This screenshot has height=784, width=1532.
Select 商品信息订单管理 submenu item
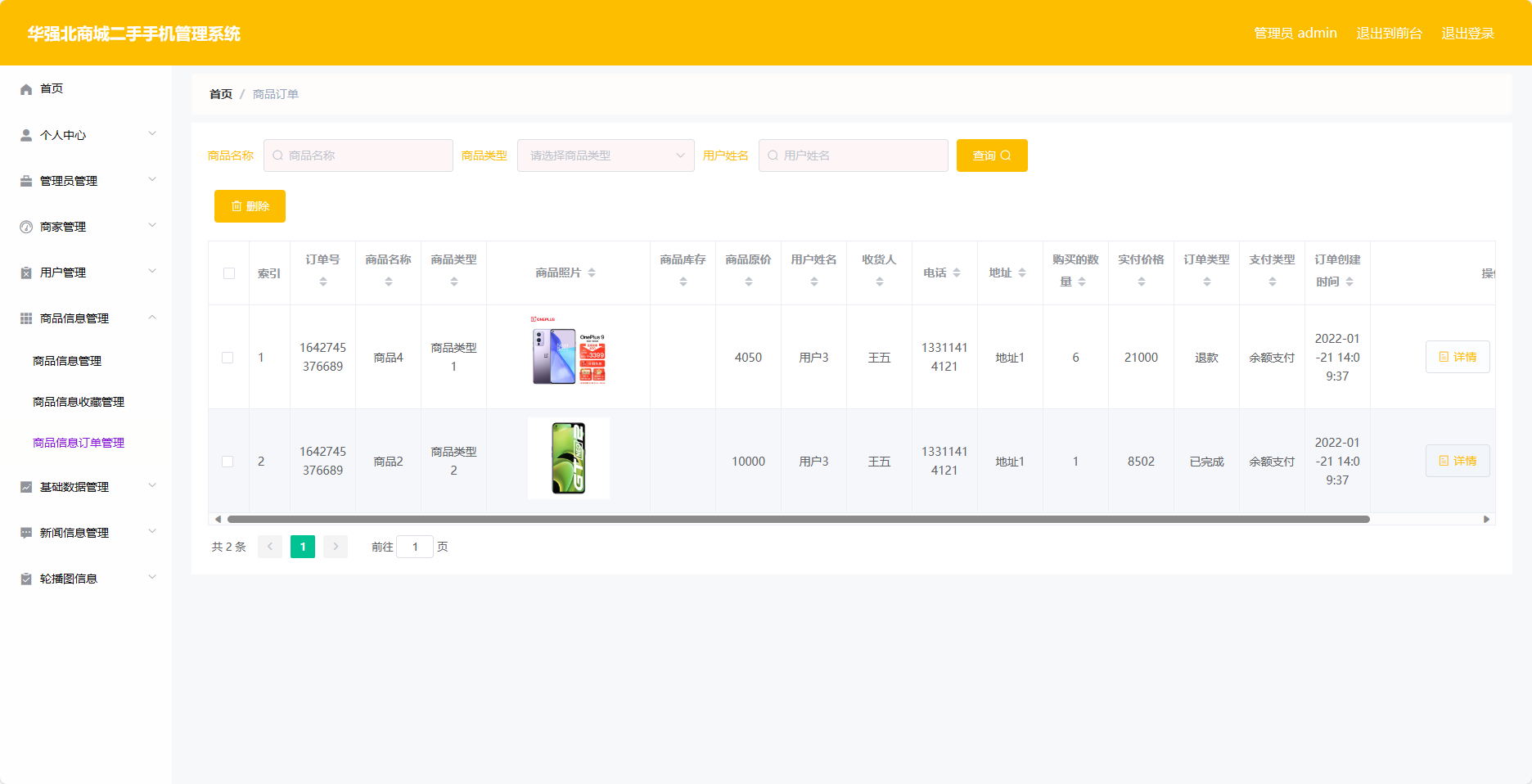tap(79, 443)
